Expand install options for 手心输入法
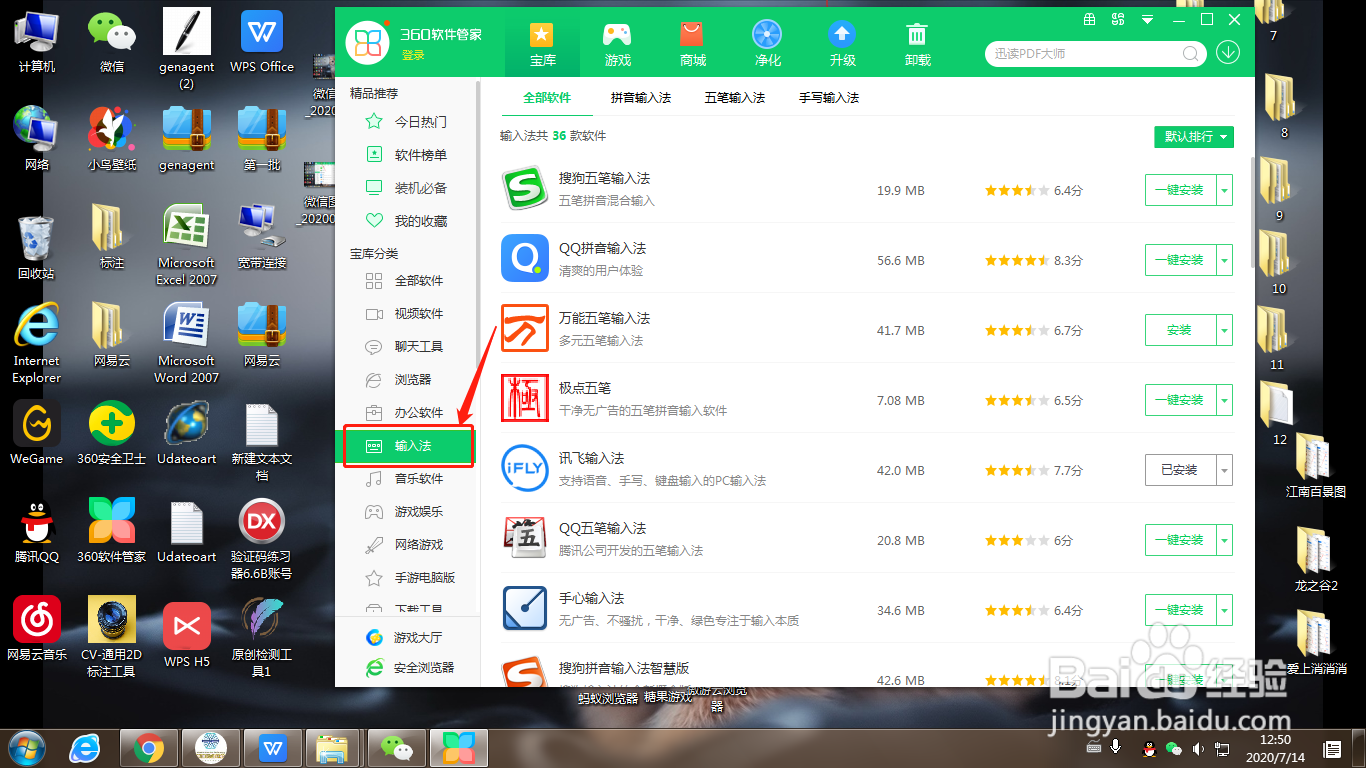This screenshot has width=1366, height=768. pos(1225,610)
